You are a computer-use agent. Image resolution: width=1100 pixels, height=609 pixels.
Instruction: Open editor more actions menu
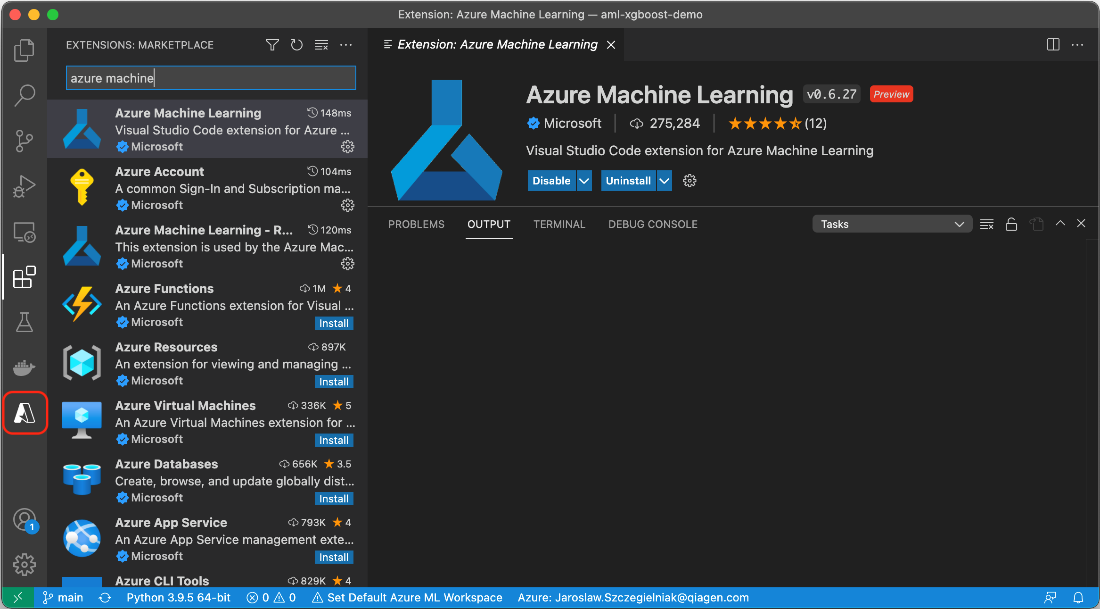[x=1078, y=45]
